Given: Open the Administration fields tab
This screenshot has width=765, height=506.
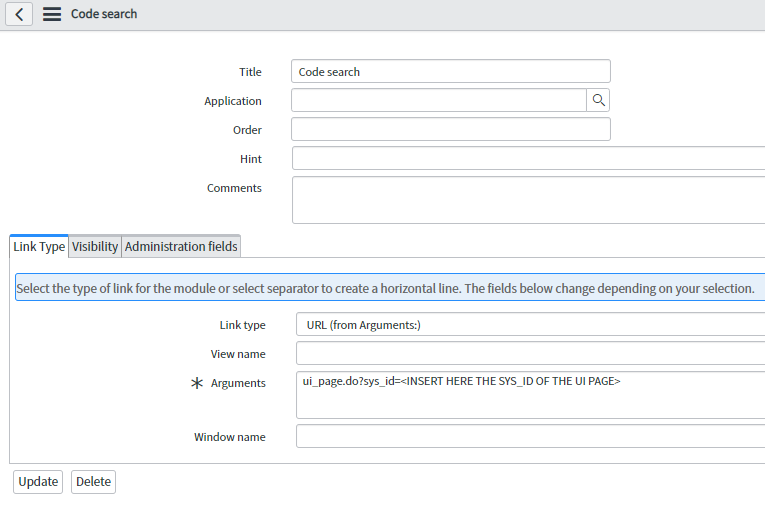Looking at the screenshot, I should coord(181,246).
